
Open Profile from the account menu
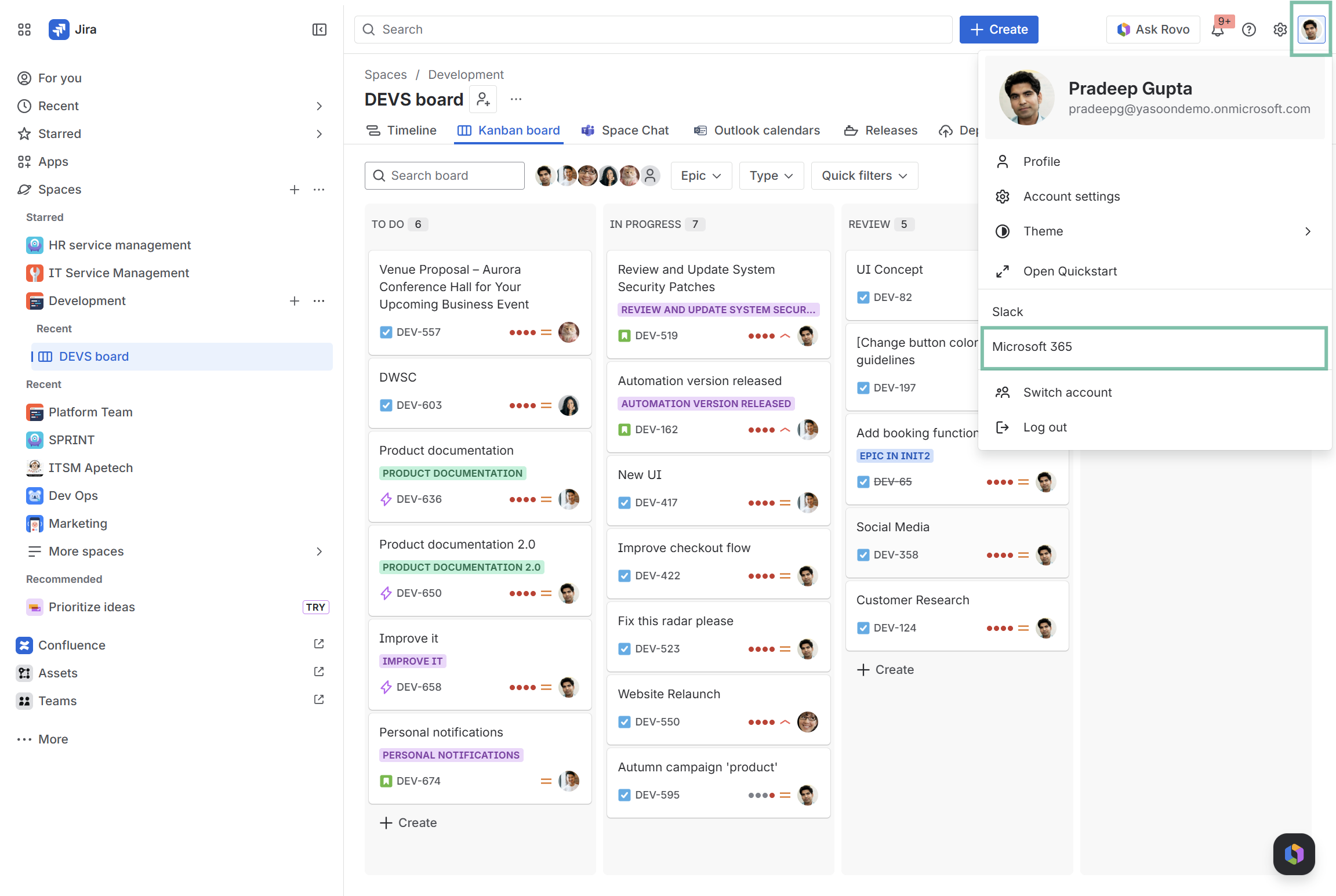(1155, 162)
